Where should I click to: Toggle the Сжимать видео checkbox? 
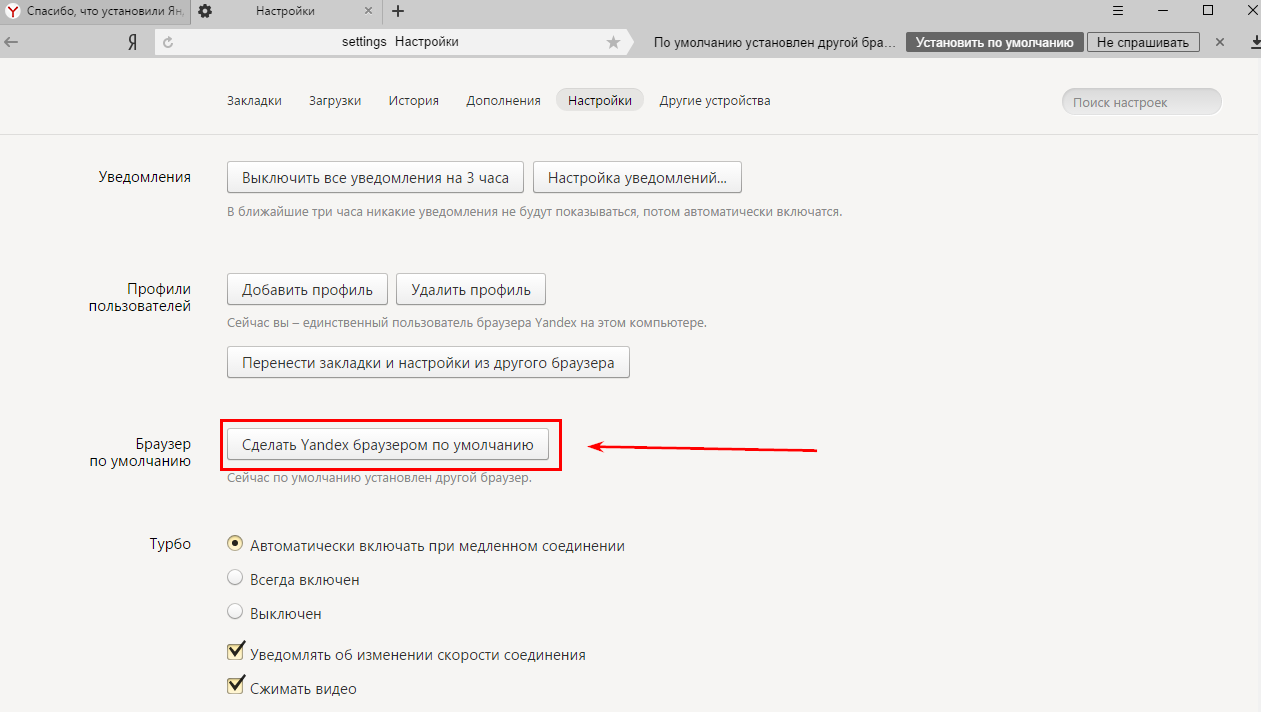pyautogui.click(x=236, y=686)
